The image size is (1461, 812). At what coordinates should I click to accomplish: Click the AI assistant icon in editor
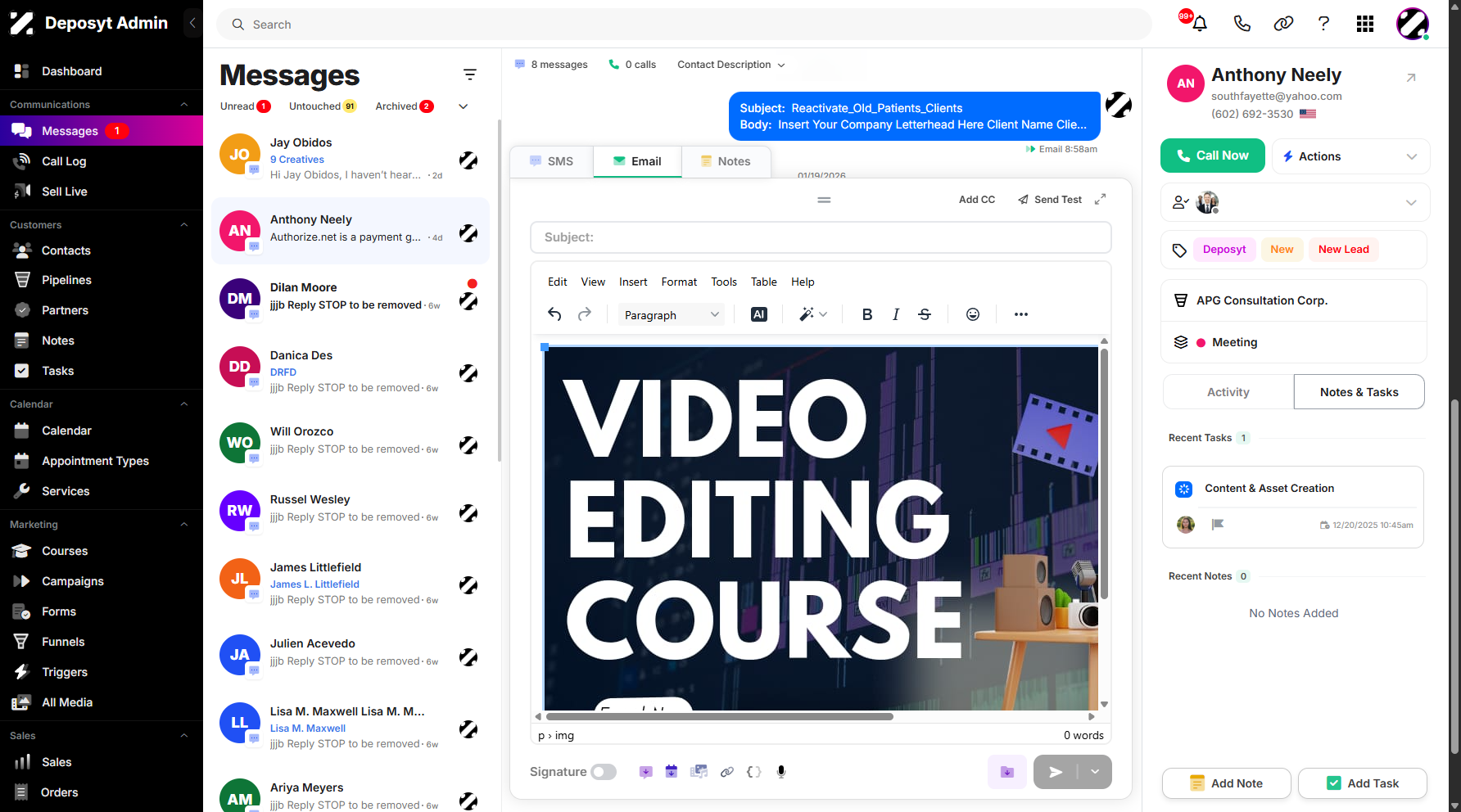click(759, 314)
